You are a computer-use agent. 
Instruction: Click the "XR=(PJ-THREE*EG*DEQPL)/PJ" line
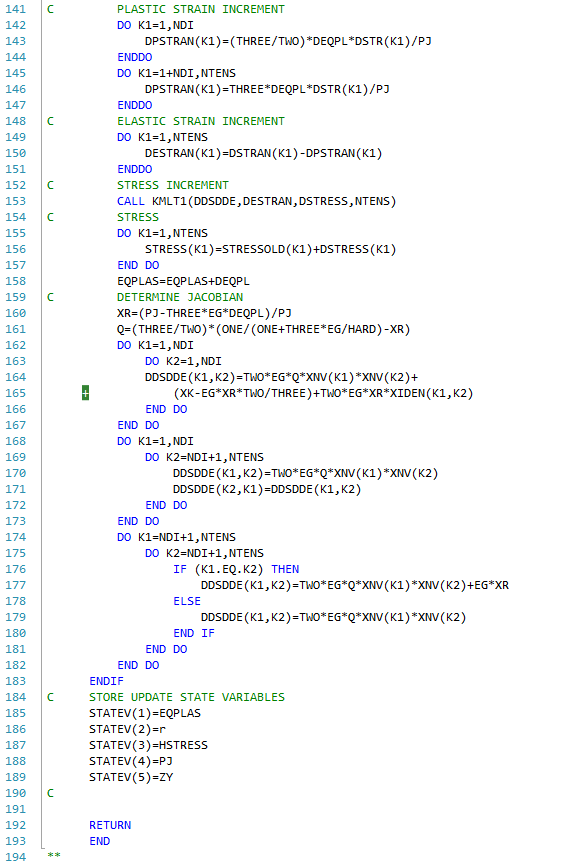[x=204, y=314]
